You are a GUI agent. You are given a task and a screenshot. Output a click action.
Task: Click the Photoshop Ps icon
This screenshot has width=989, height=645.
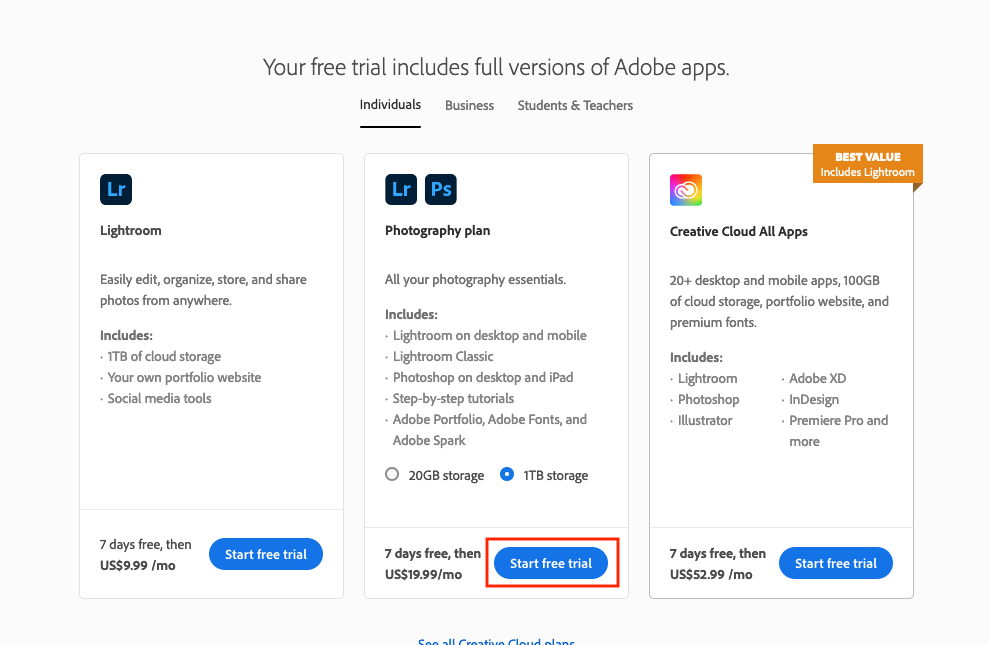[x=439, y=188]
